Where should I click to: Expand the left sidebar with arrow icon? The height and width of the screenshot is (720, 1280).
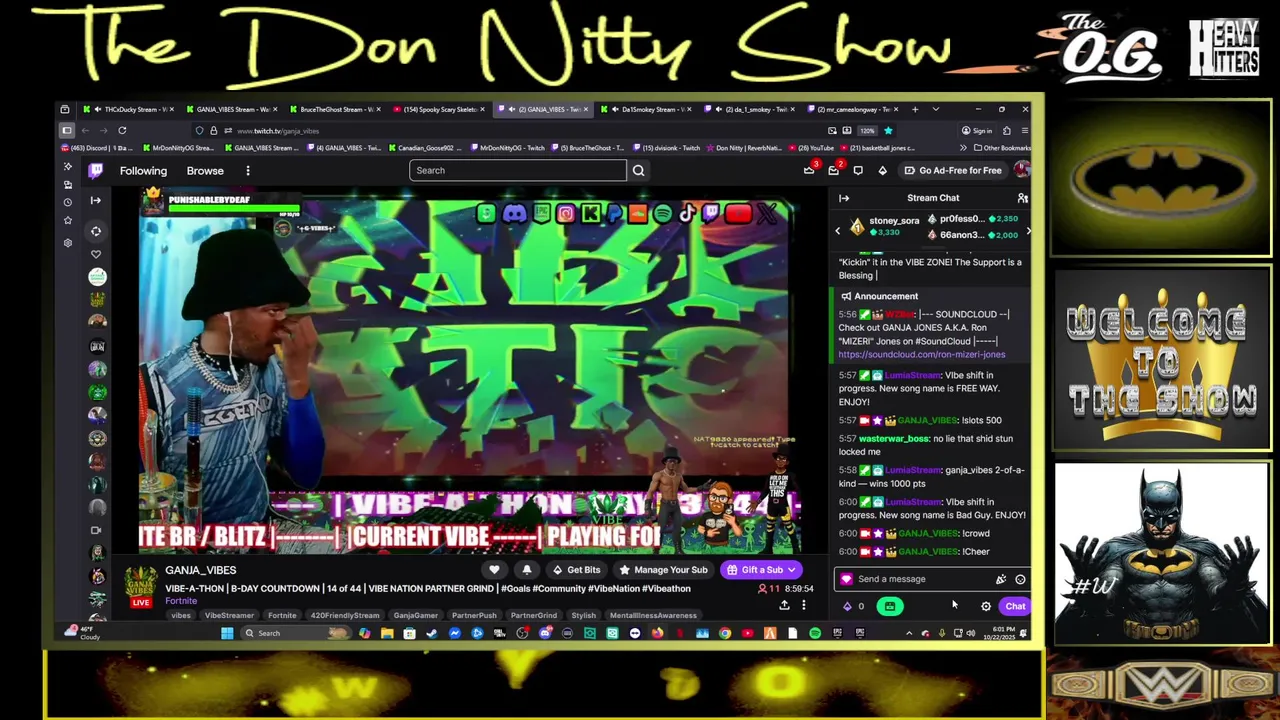[96, 200]
